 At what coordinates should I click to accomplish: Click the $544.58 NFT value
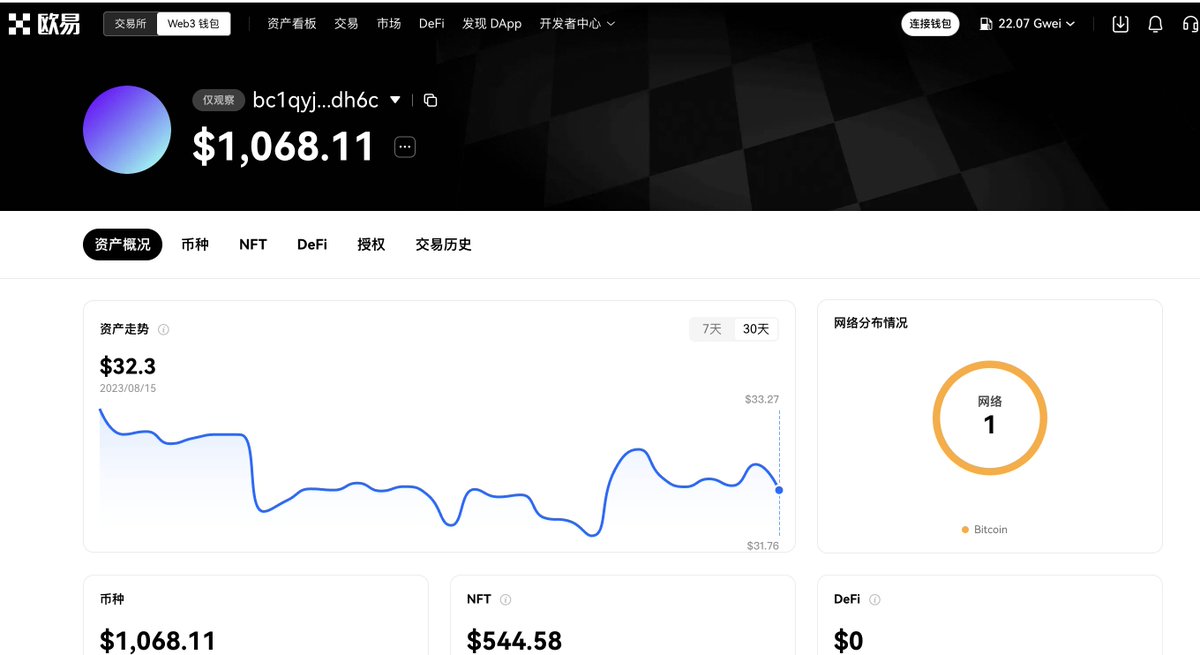[x=514, y=640]
